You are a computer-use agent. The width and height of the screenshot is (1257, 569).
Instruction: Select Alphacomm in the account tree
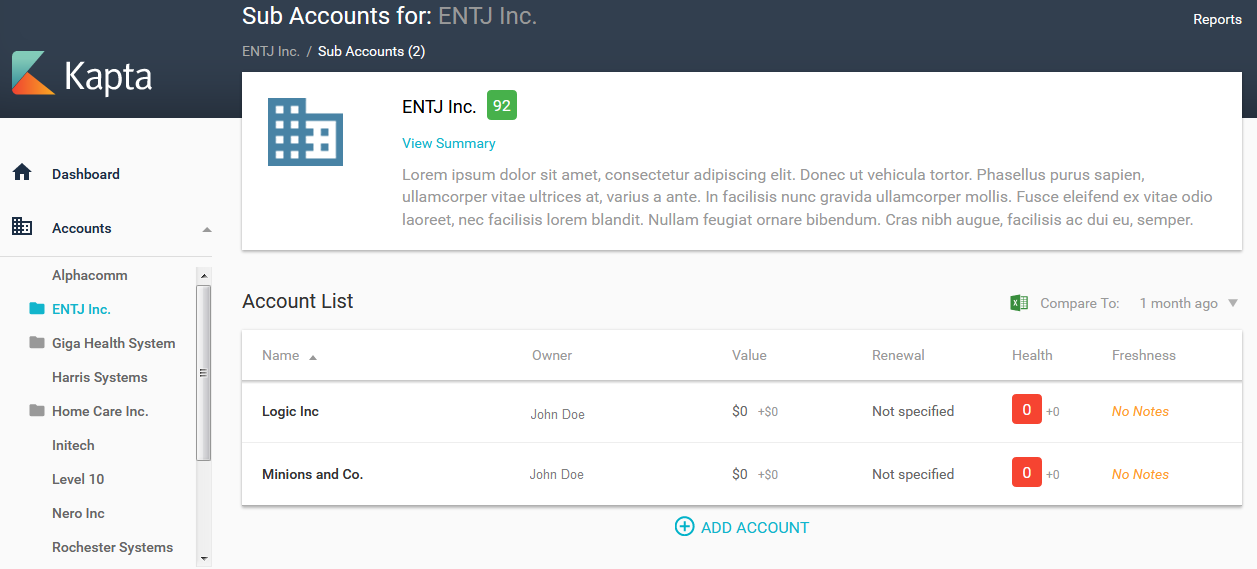point(90,275)
